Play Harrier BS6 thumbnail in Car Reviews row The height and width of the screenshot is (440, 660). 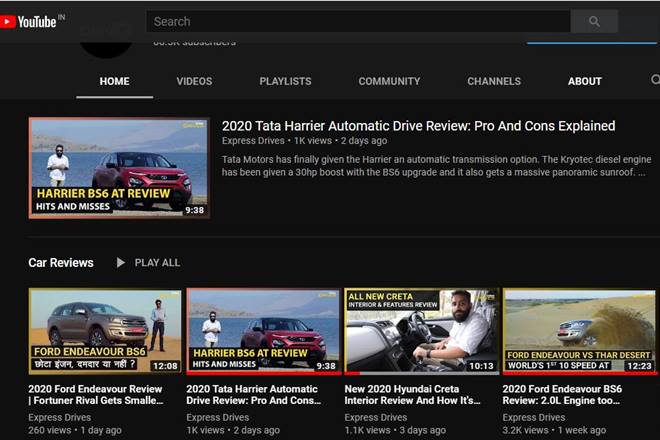[263, 331]
